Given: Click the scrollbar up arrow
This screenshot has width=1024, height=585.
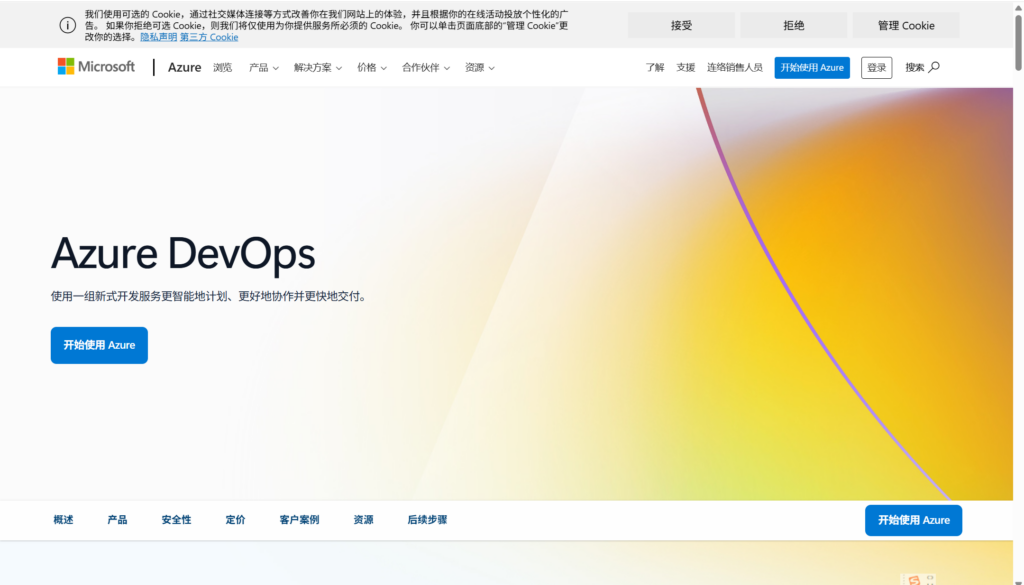Looking at the screenshot, I should coord(1019,6).
